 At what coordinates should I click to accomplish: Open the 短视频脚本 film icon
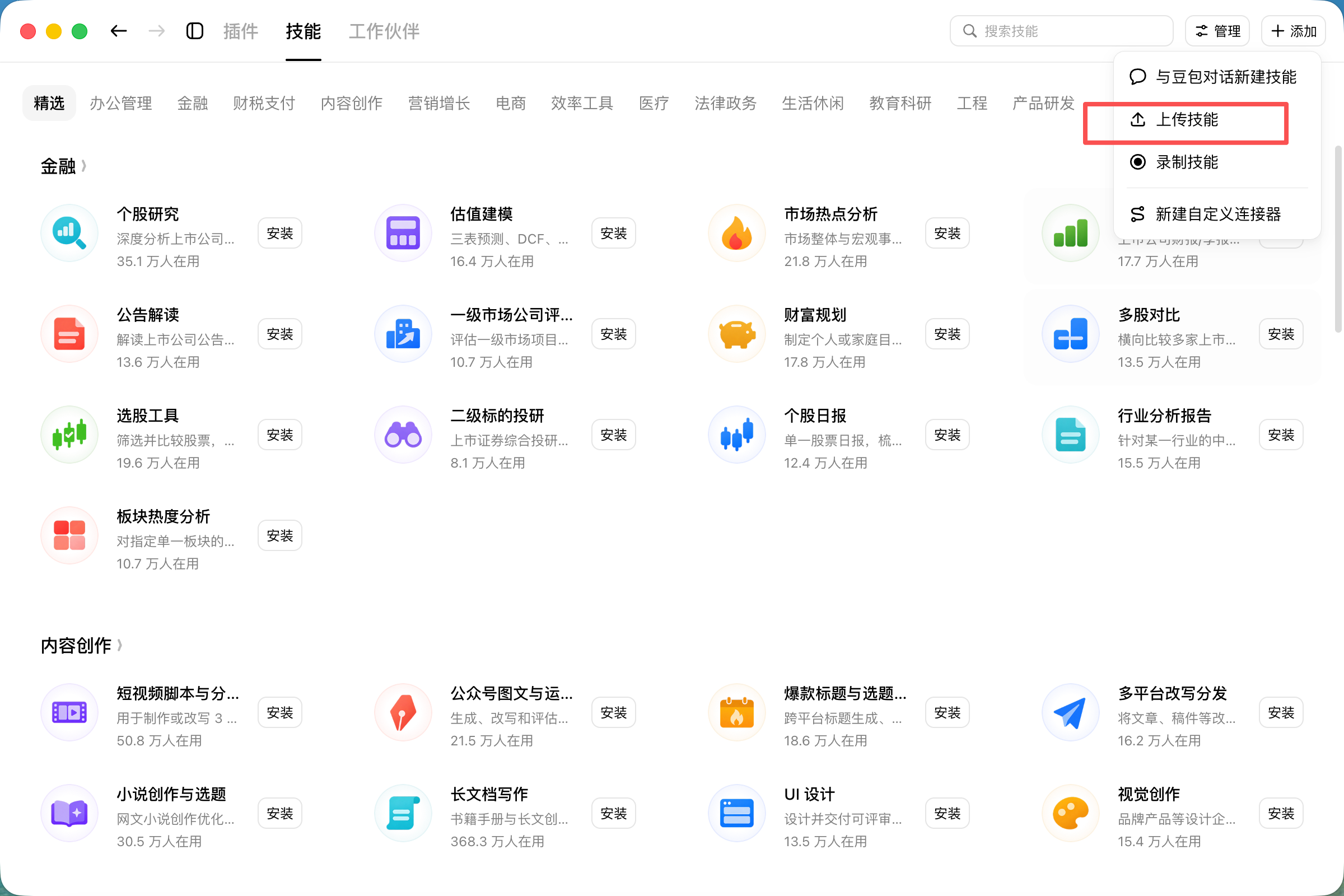point(69,712)
